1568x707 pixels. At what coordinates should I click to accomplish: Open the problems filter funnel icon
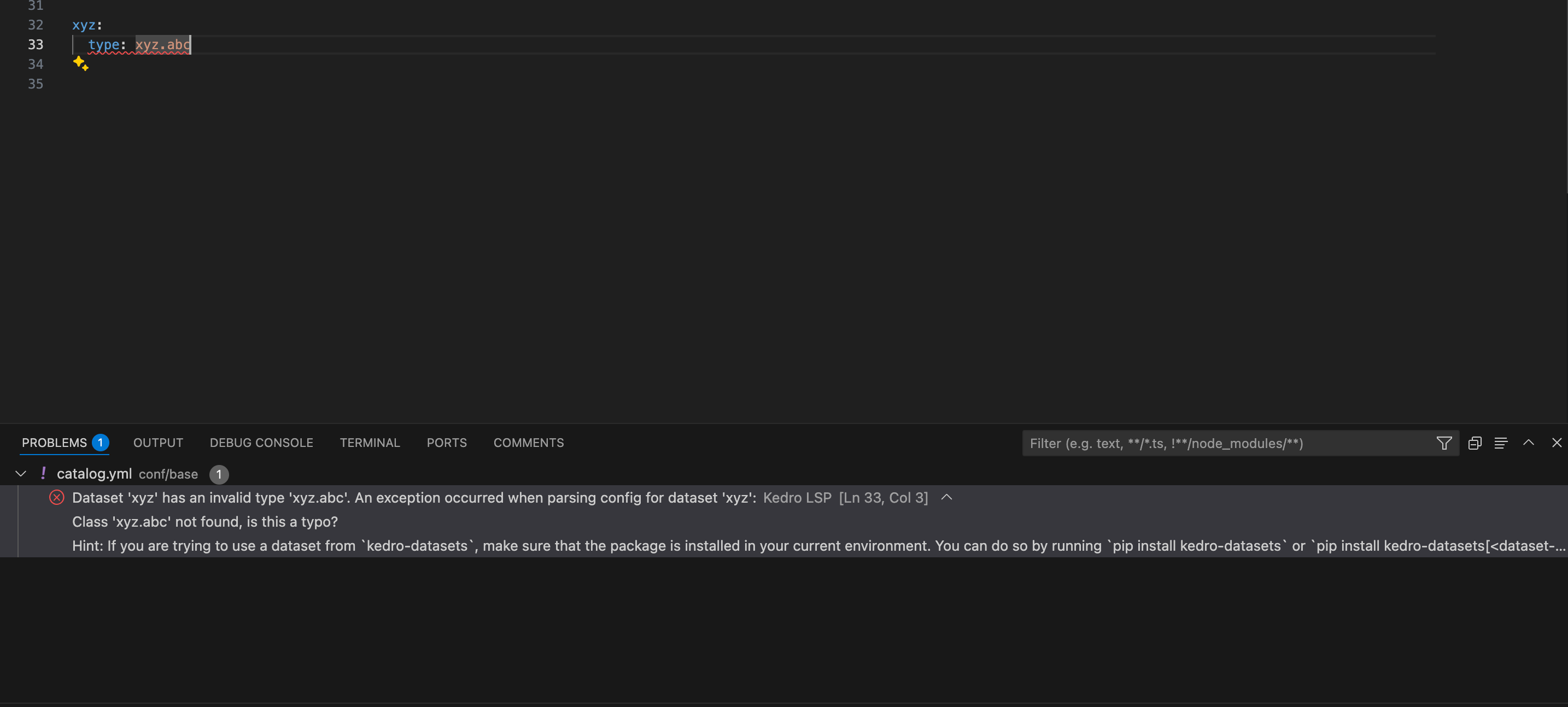point(1444,443)
